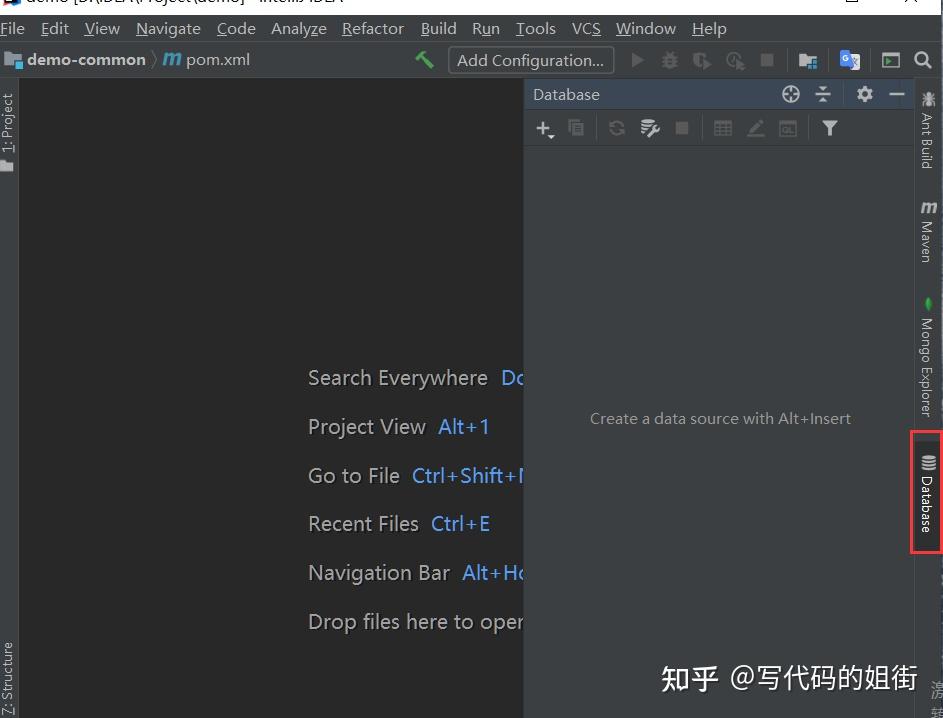The height and width of the screenshot is (718, 943).
Task: Open the Build menu
Action: pos(438,28)
